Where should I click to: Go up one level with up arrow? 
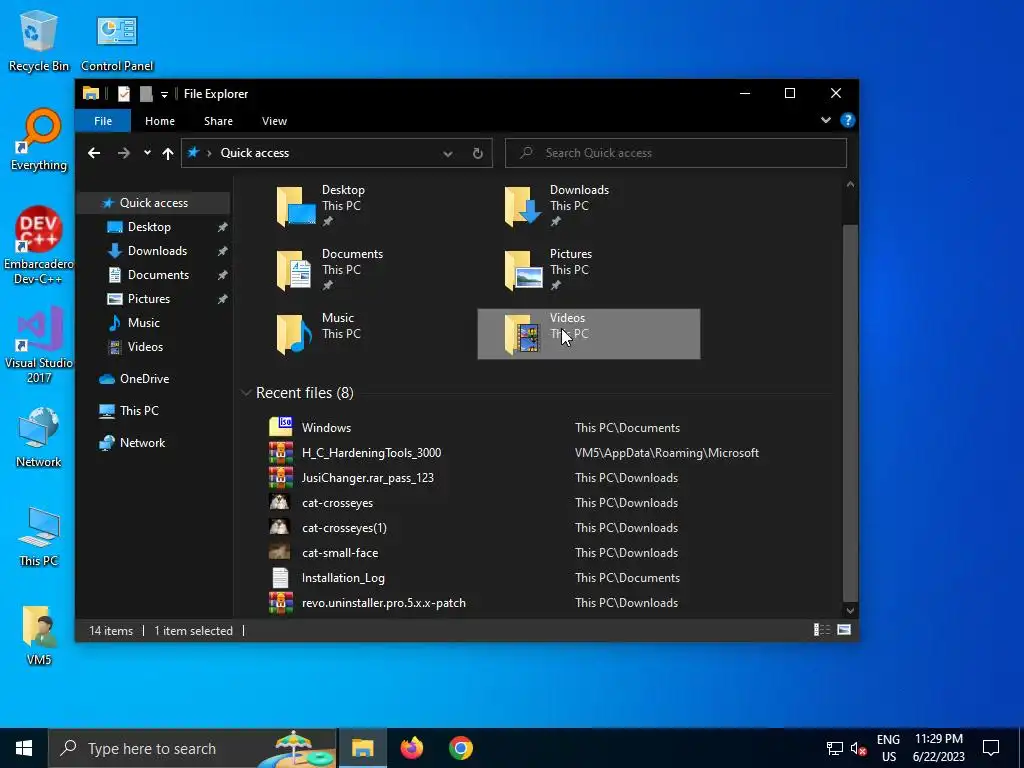(x=168, y=153)
